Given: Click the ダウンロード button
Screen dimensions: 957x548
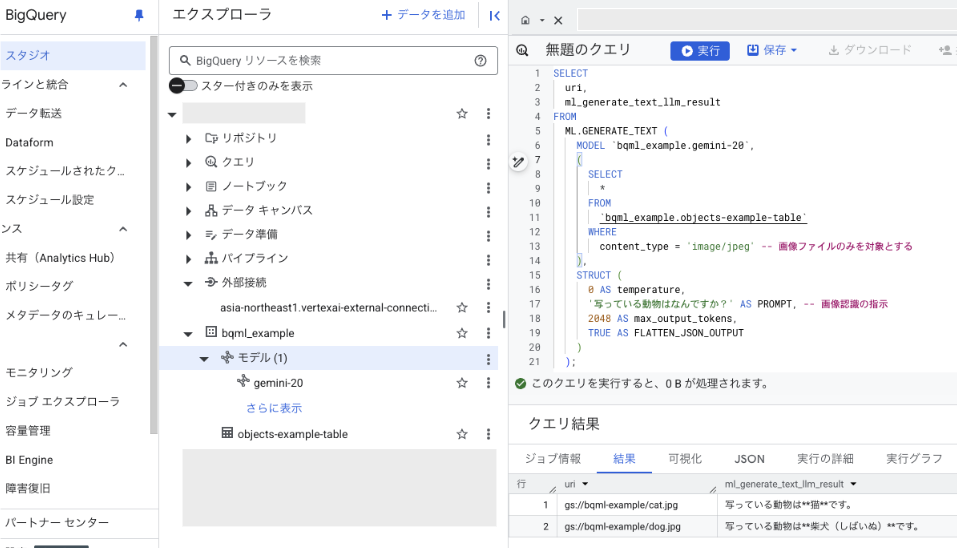Looking at the screenshot, I should 870,50.
